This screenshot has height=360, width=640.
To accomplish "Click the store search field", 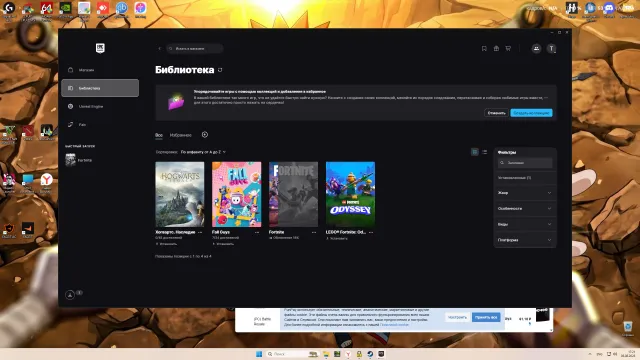I will click(195, 49).
